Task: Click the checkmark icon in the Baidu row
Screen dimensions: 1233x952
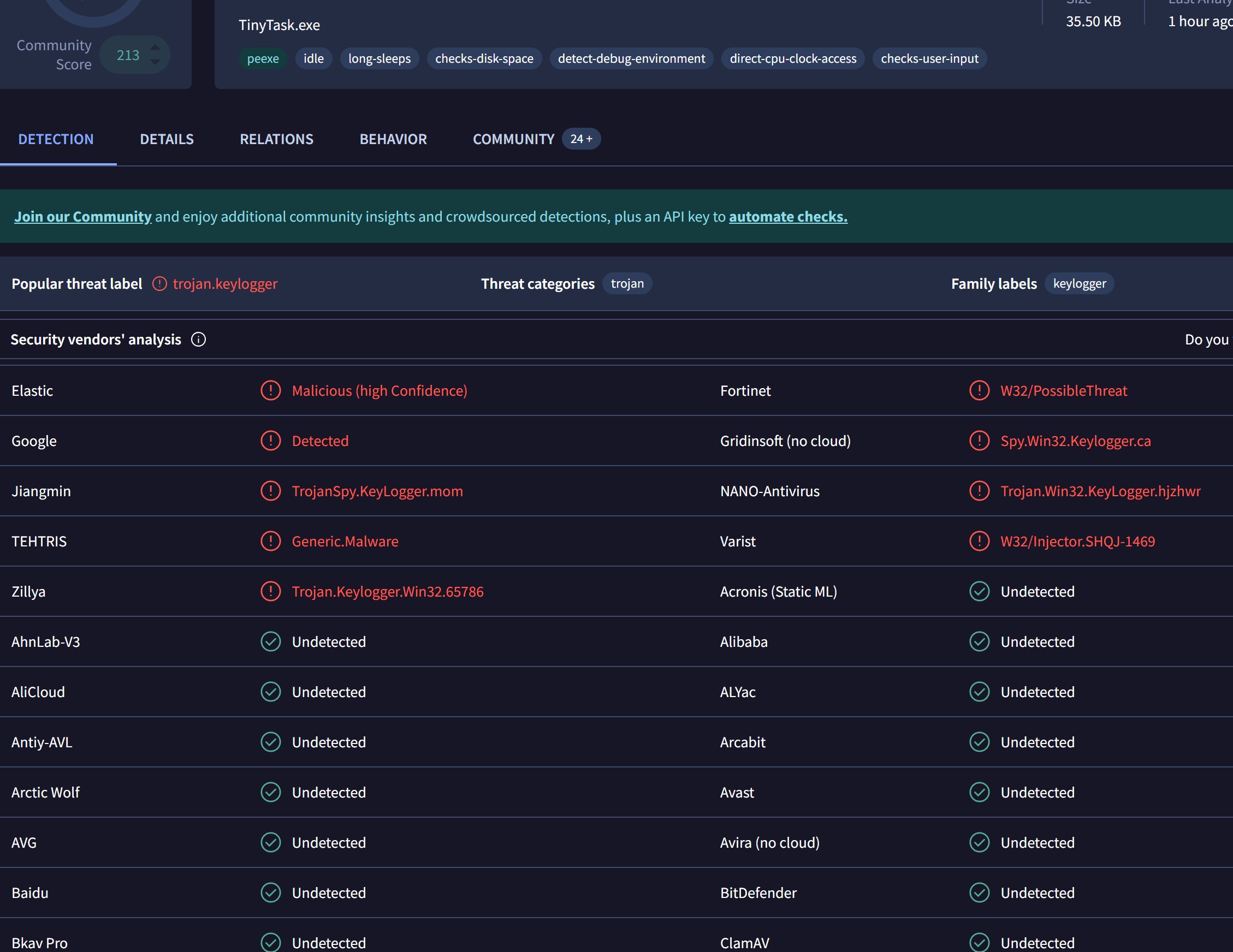Action: [x=271, y=892]
